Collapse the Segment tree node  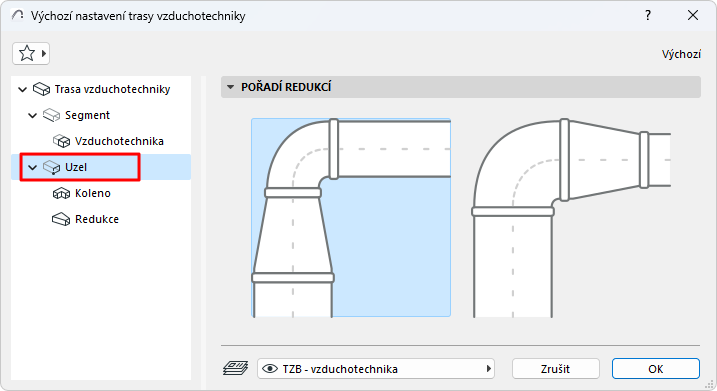click(32, 115)
